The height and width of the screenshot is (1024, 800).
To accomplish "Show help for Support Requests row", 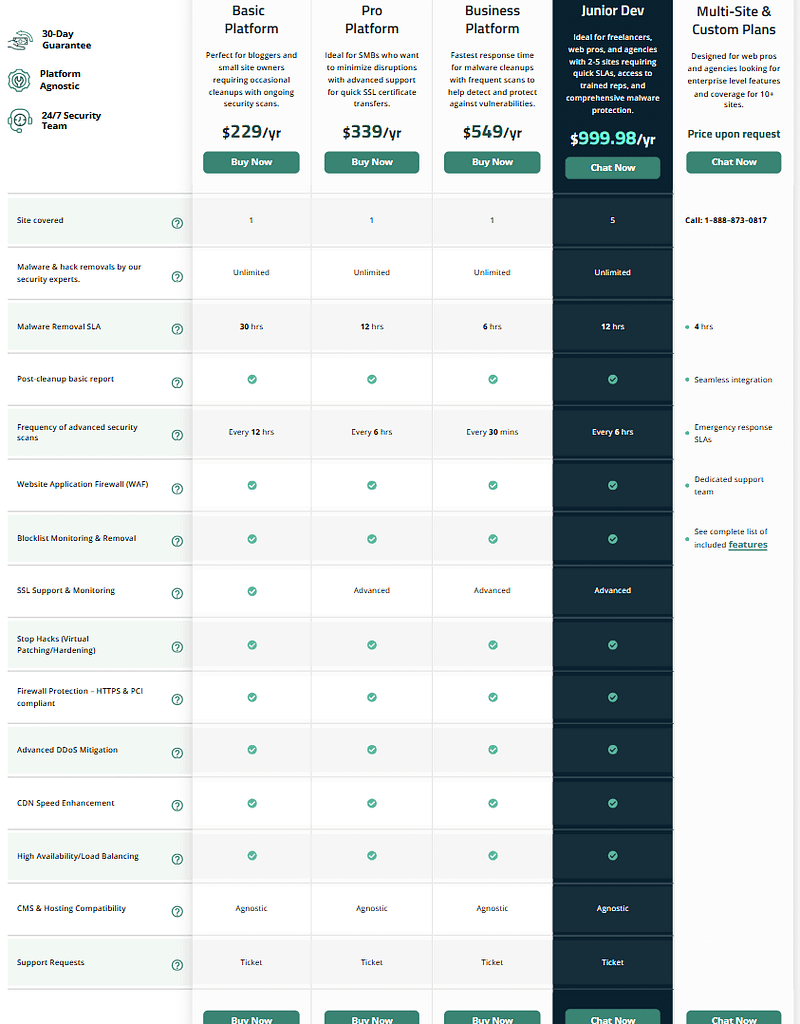I will click(177, 965).
